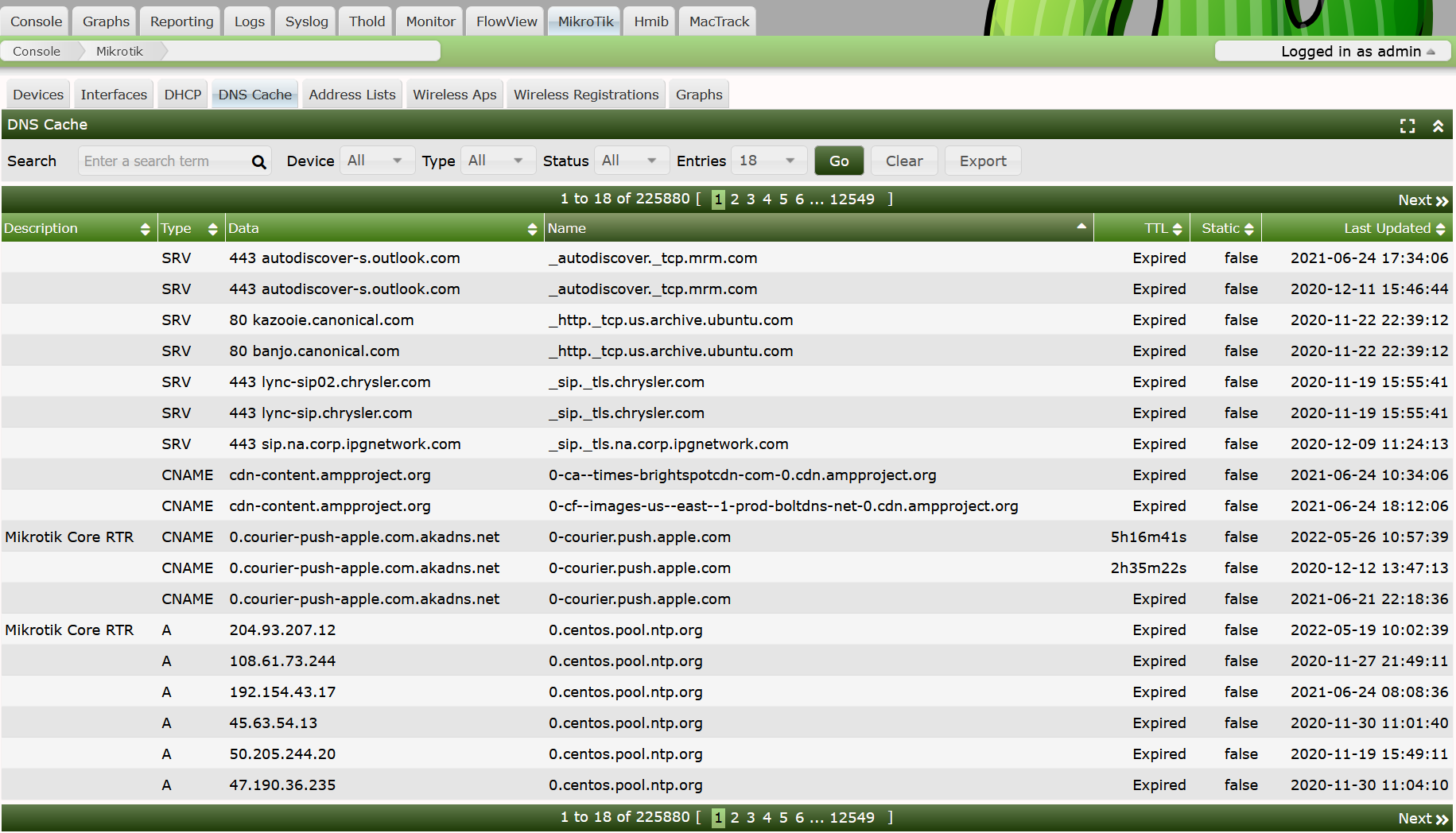Sort by Last Updated column arrows
Viewport: 1456px width, 833px height.
(x=1440, y=229)
